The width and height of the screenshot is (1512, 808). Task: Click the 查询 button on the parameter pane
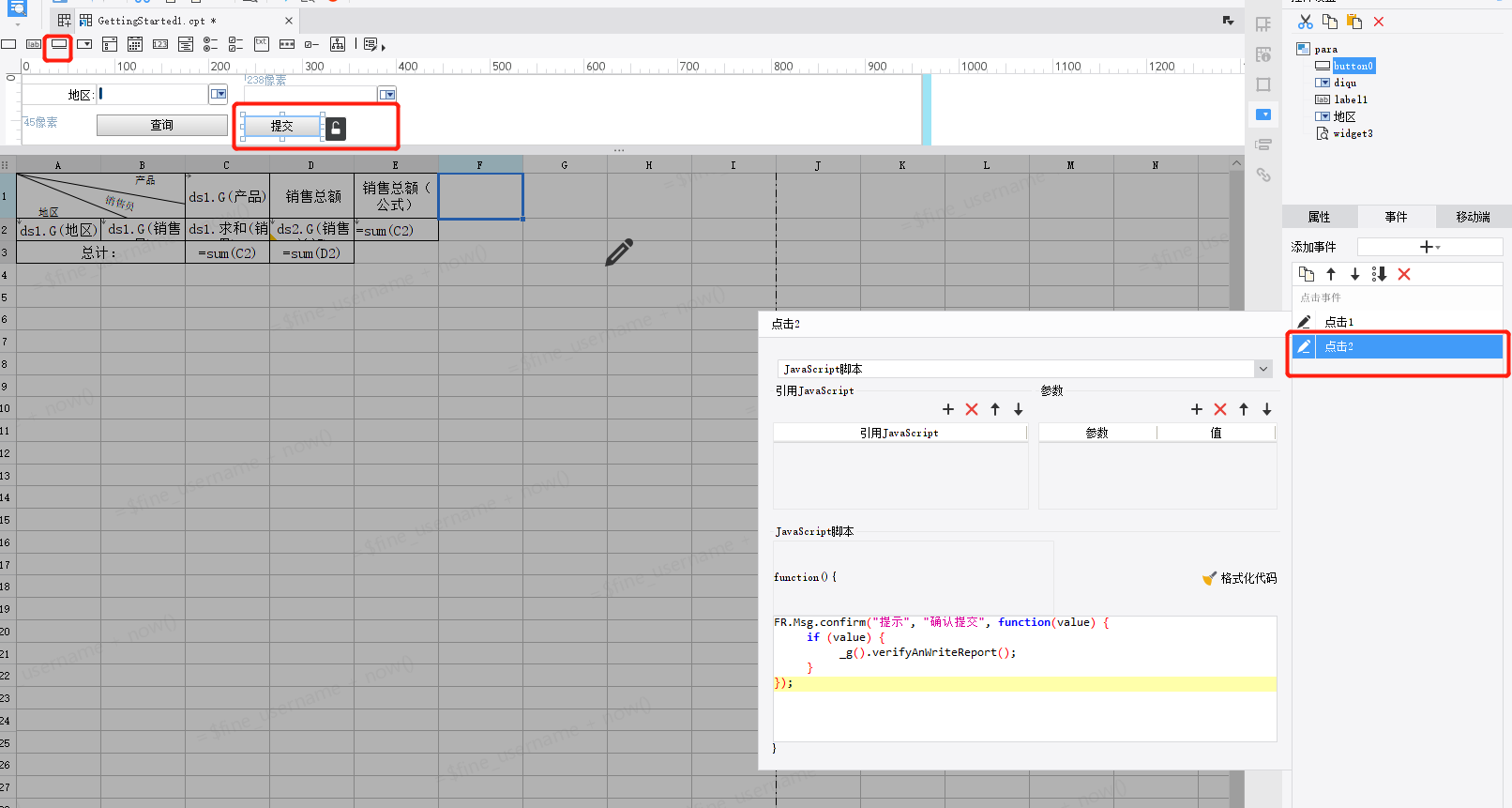pyautogui.click(x=161, y=125)
